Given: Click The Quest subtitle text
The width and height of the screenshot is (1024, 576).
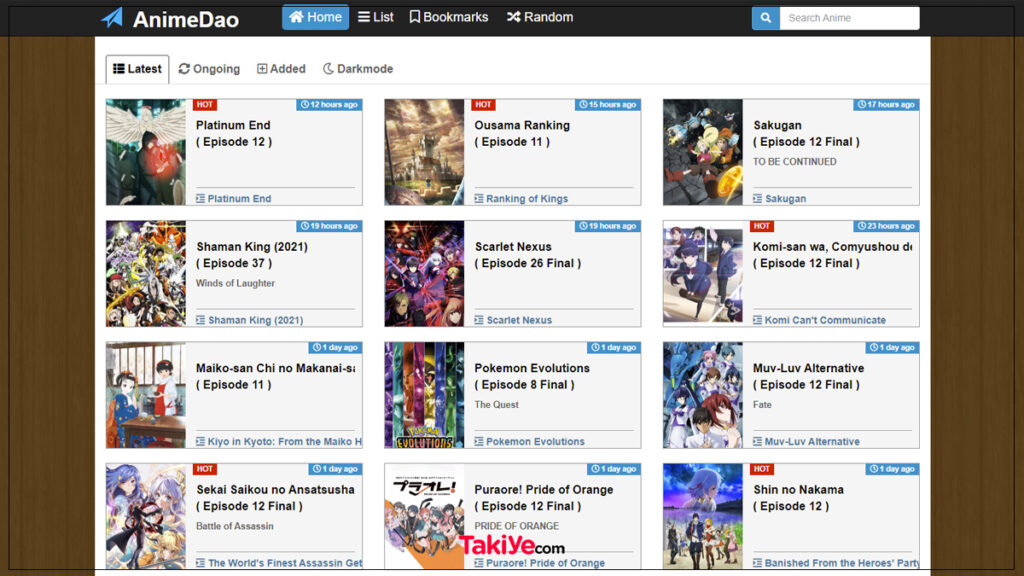Looking at the screenshot, I should pyautogui.click(x=496, y=404).
